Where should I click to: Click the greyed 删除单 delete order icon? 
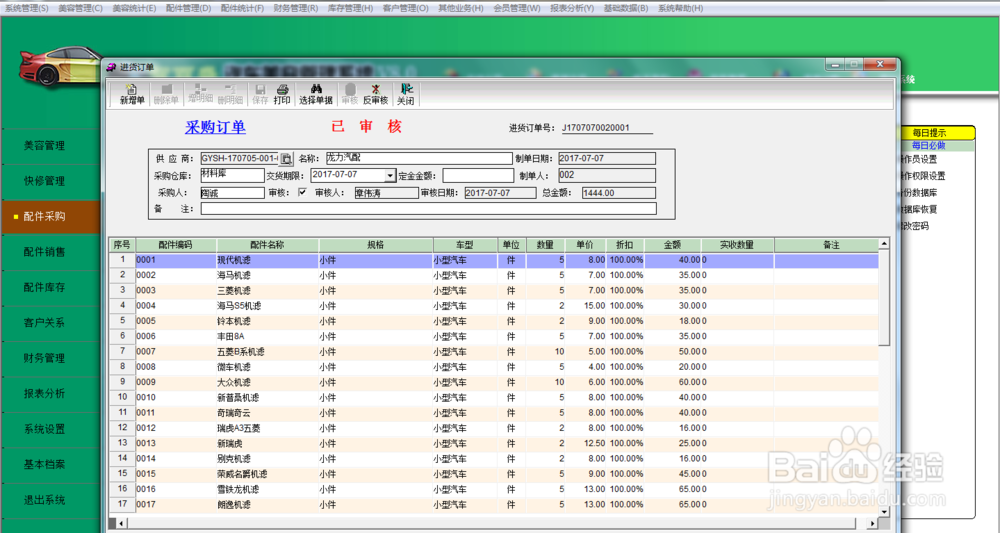[x=166, y=94]
